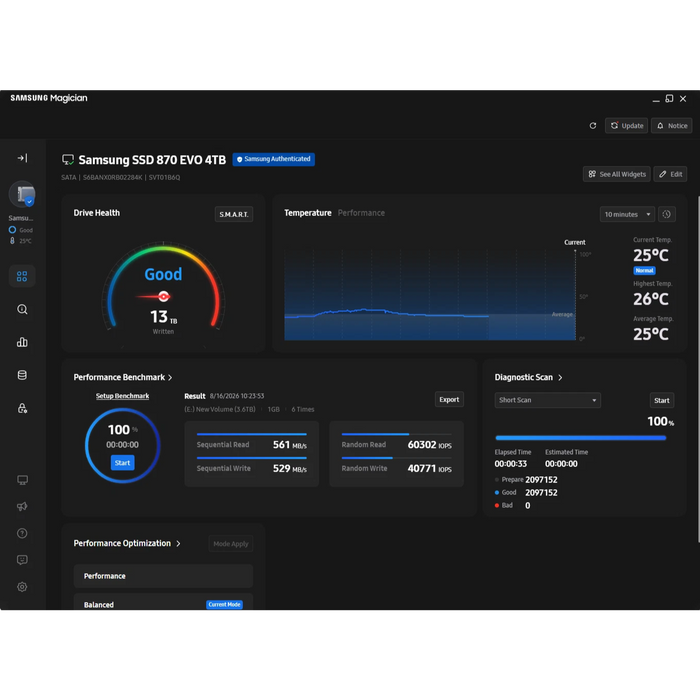
Task: Select the Balanced optimization mode
Action: click(x=163, y=602)
